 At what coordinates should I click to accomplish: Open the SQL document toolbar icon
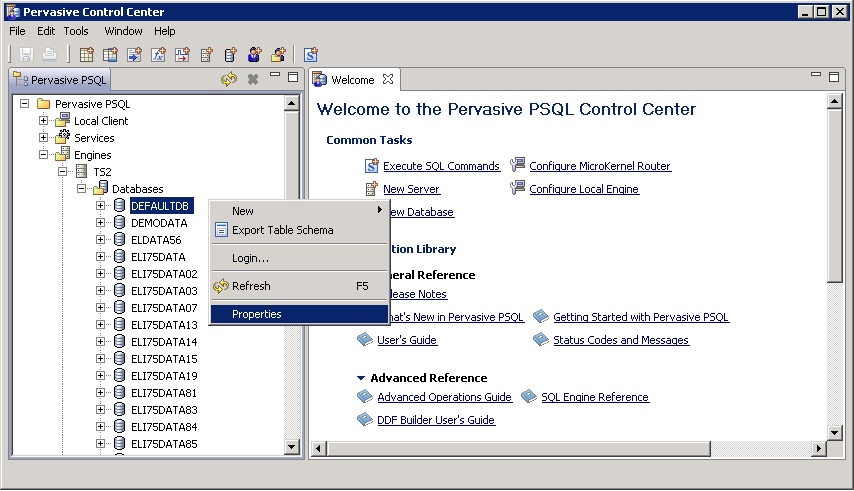(x=310, y=54)
